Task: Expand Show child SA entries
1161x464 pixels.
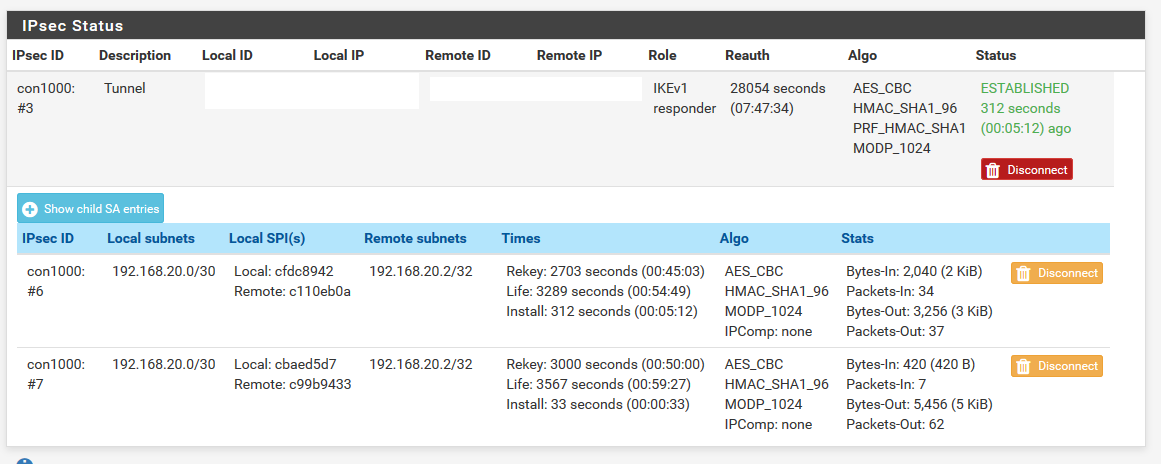Action: click(x=90, y=209)
